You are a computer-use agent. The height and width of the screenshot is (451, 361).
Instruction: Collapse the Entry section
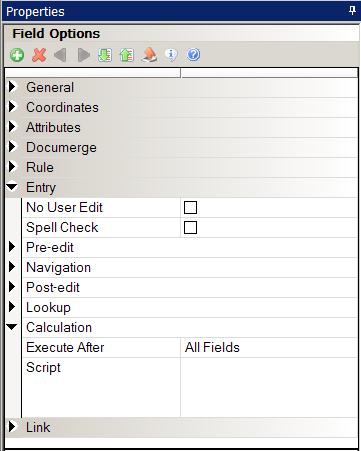pyautogui.click(x=12, y=187)
